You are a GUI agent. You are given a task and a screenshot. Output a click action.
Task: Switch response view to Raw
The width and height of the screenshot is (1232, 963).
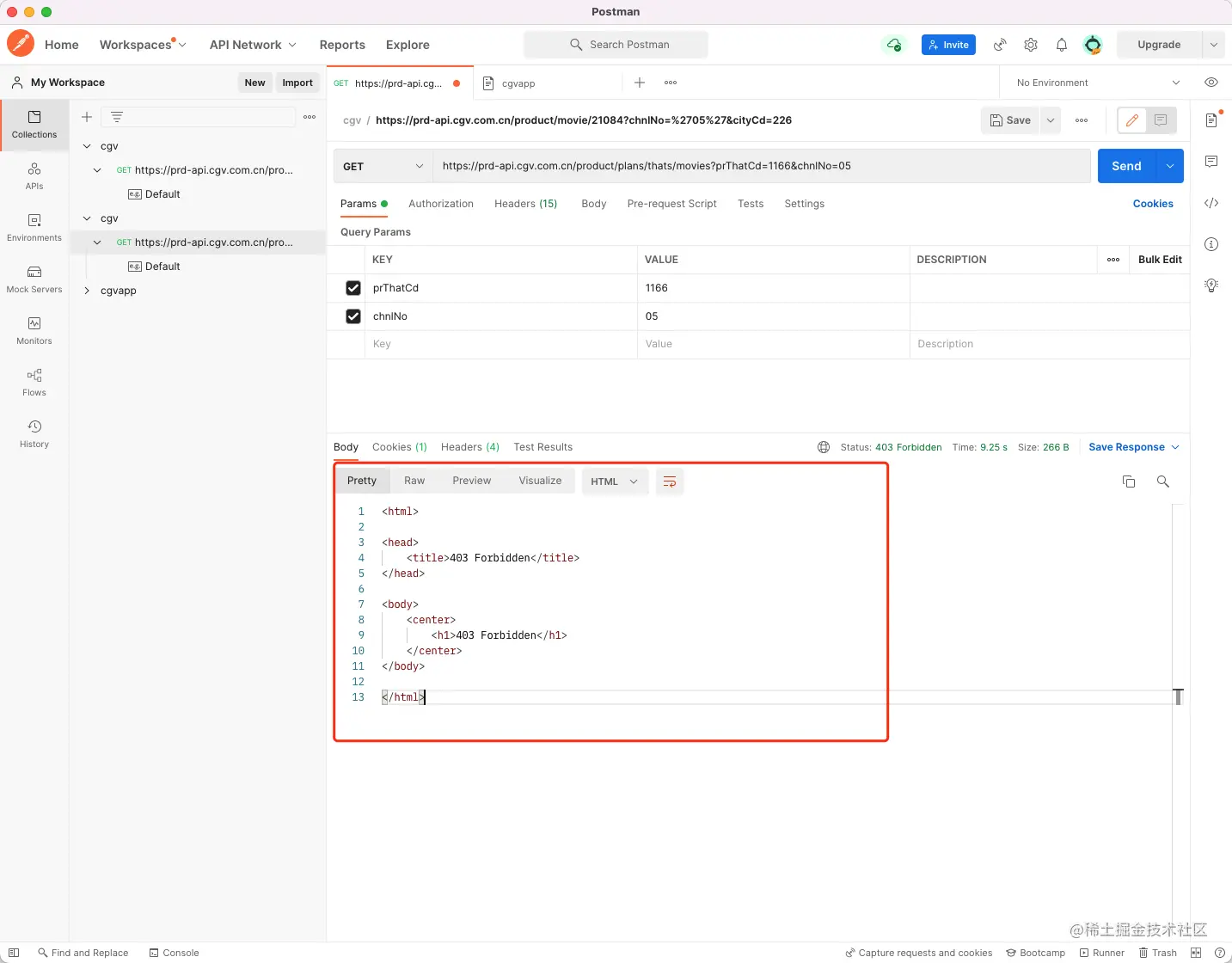point(414,481)
